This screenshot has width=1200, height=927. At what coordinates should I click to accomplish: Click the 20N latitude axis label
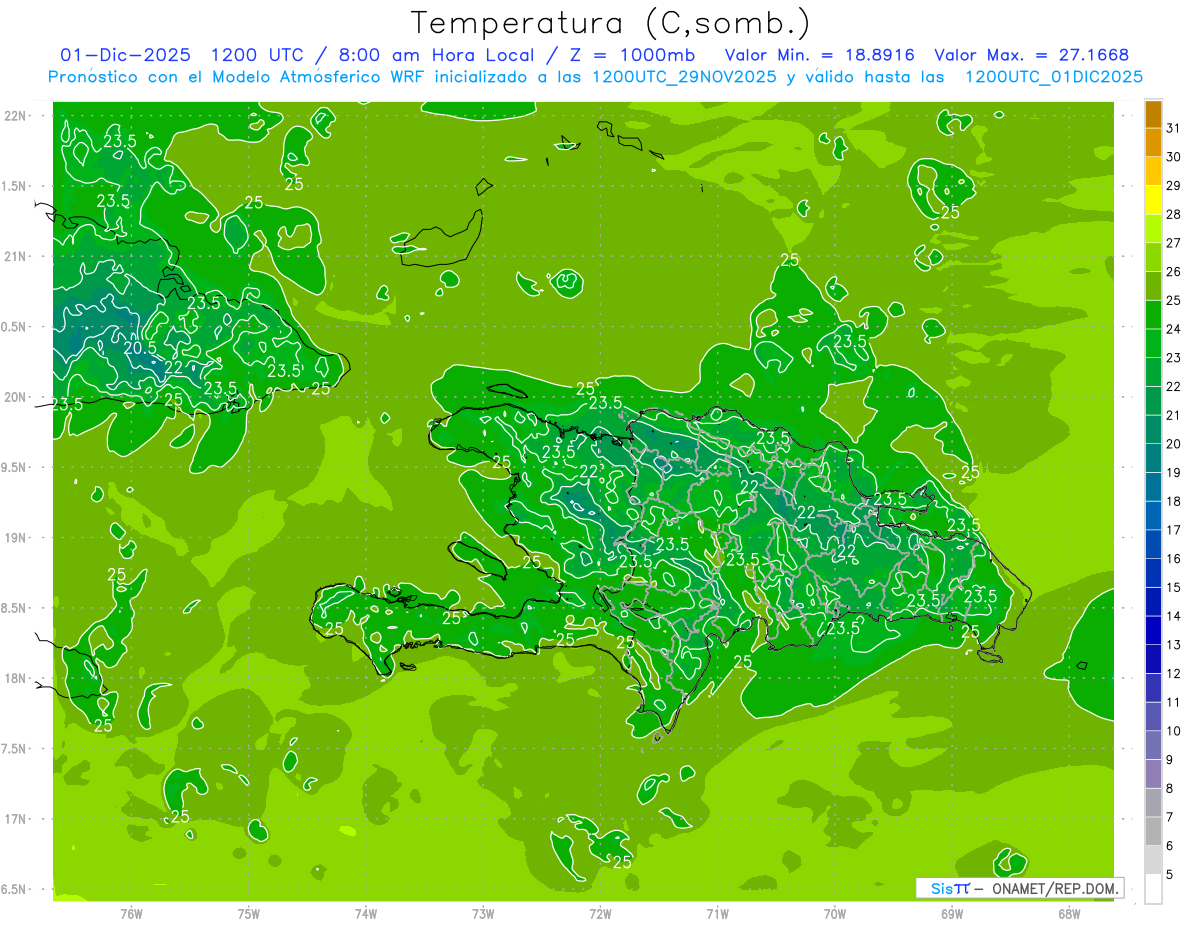point(16,397)
